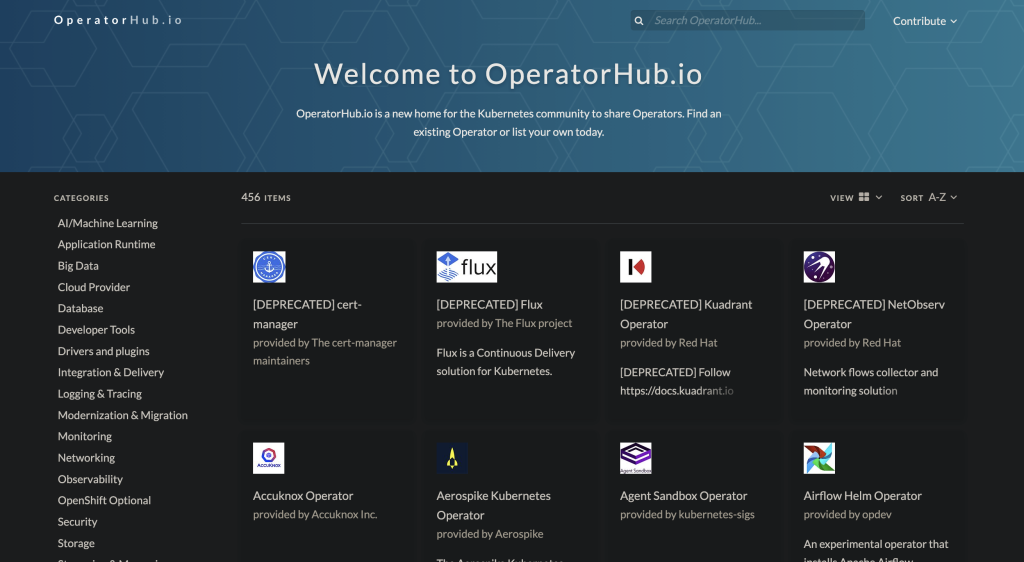The width and height of the screenshot is (1024, 562).
Task: Select the AI/Machine Learning category
Action: (x=108, y=223)
